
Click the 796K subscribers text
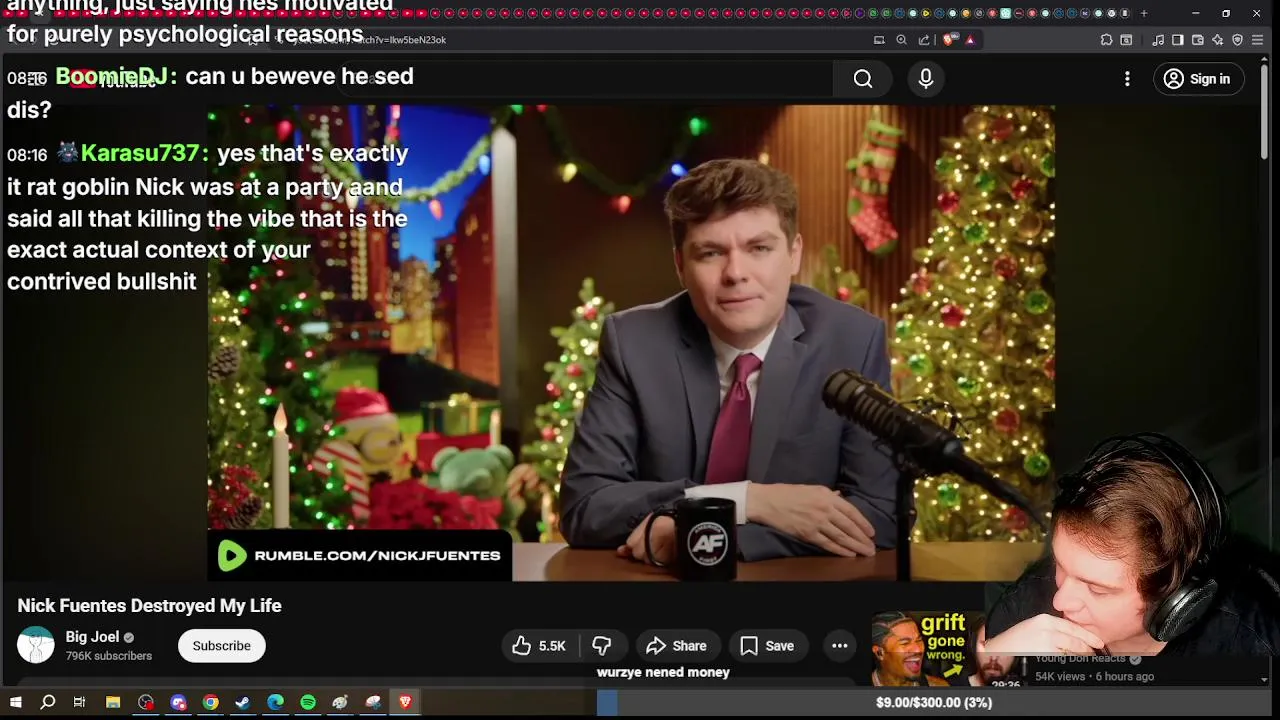[109, 656]
